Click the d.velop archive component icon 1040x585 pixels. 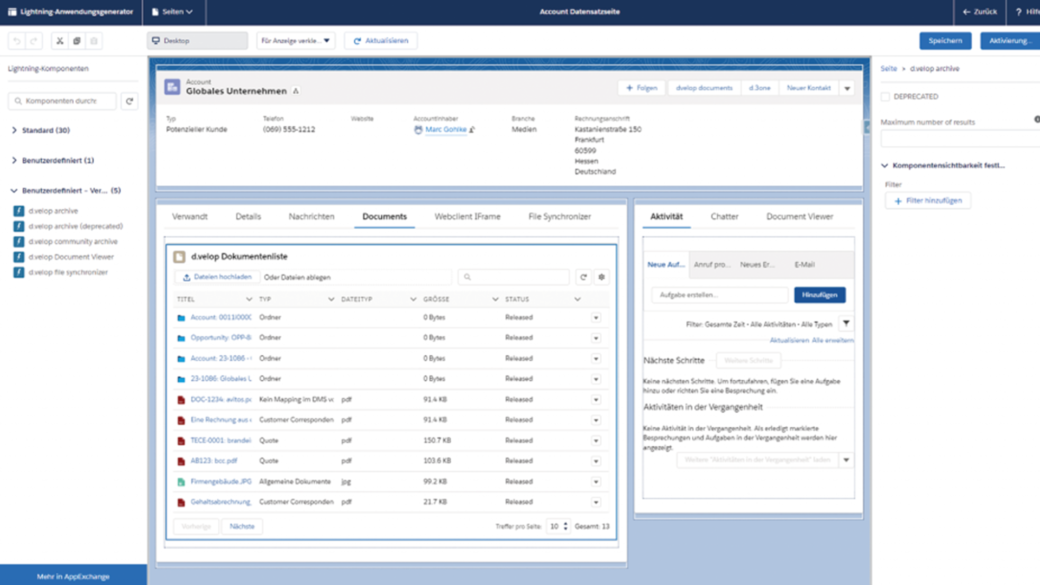pos(19,211)
